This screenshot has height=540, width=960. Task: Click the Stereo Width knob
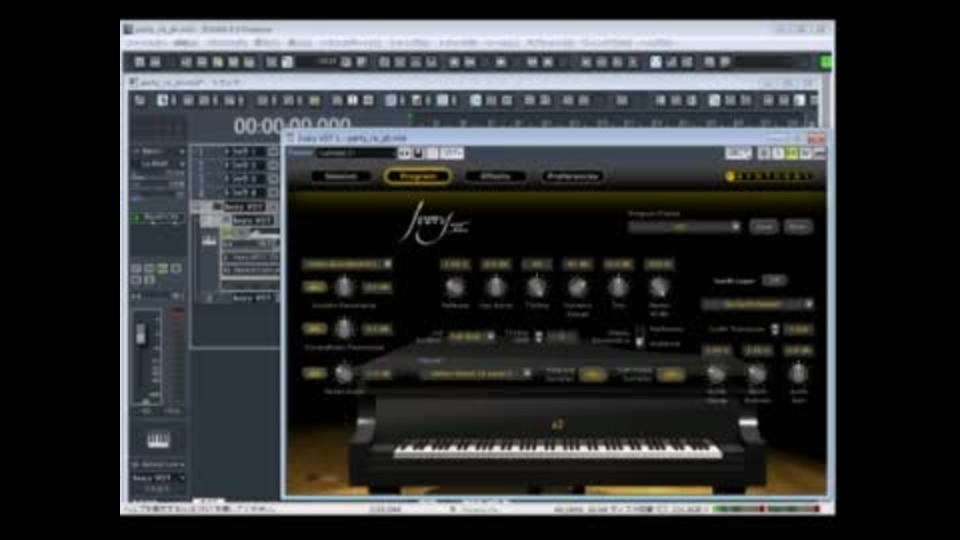(x=659, y=287)
